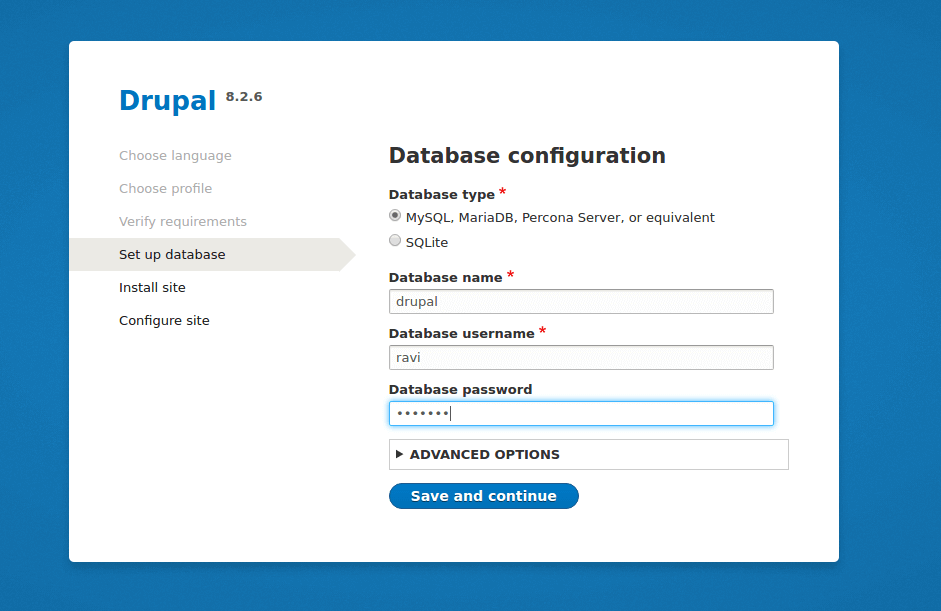
Task: Click the Advanced Options header bar
Action: pos(588,454)
